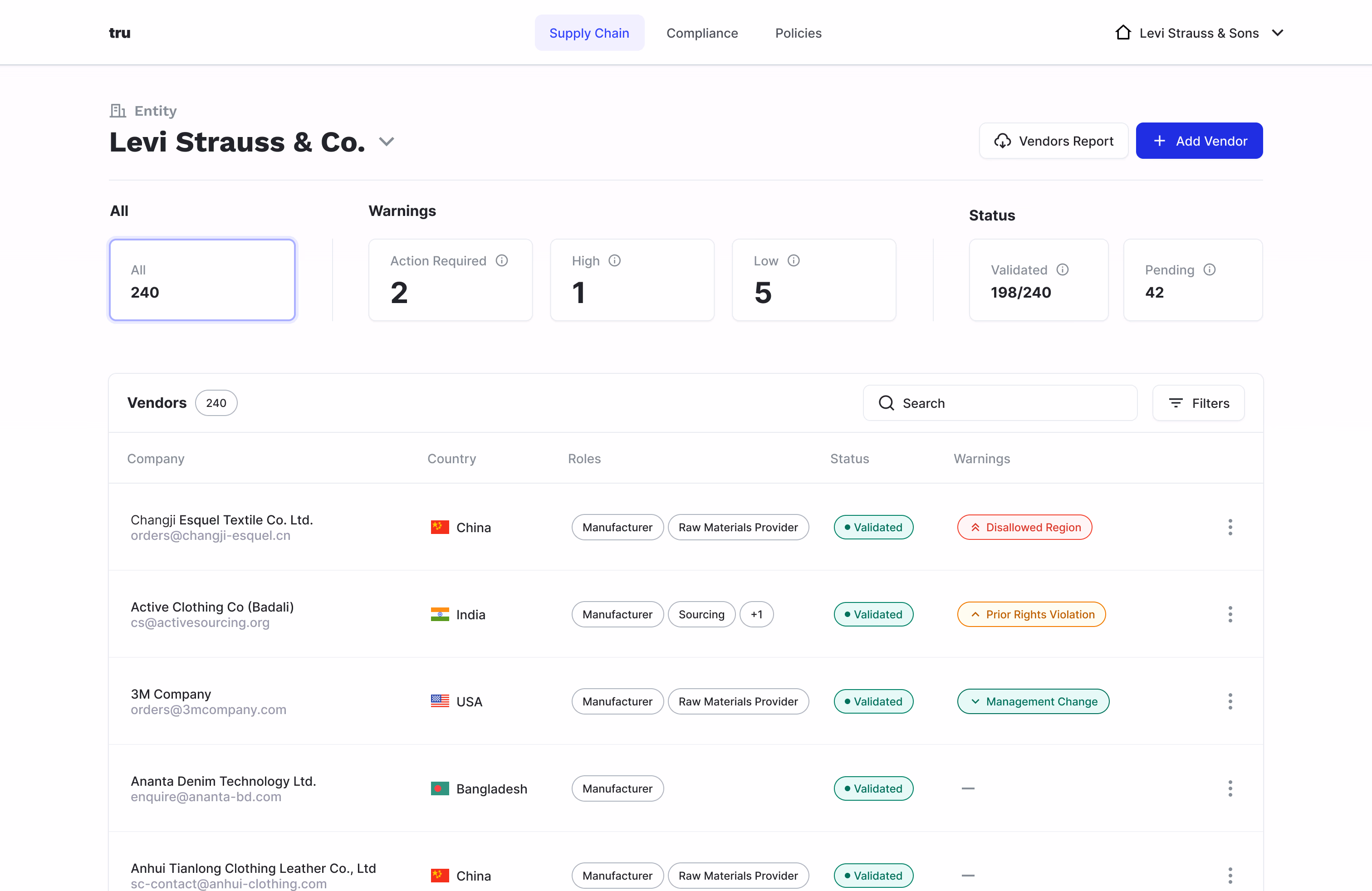Open the info tooltip on Action Required

[501, 260]
